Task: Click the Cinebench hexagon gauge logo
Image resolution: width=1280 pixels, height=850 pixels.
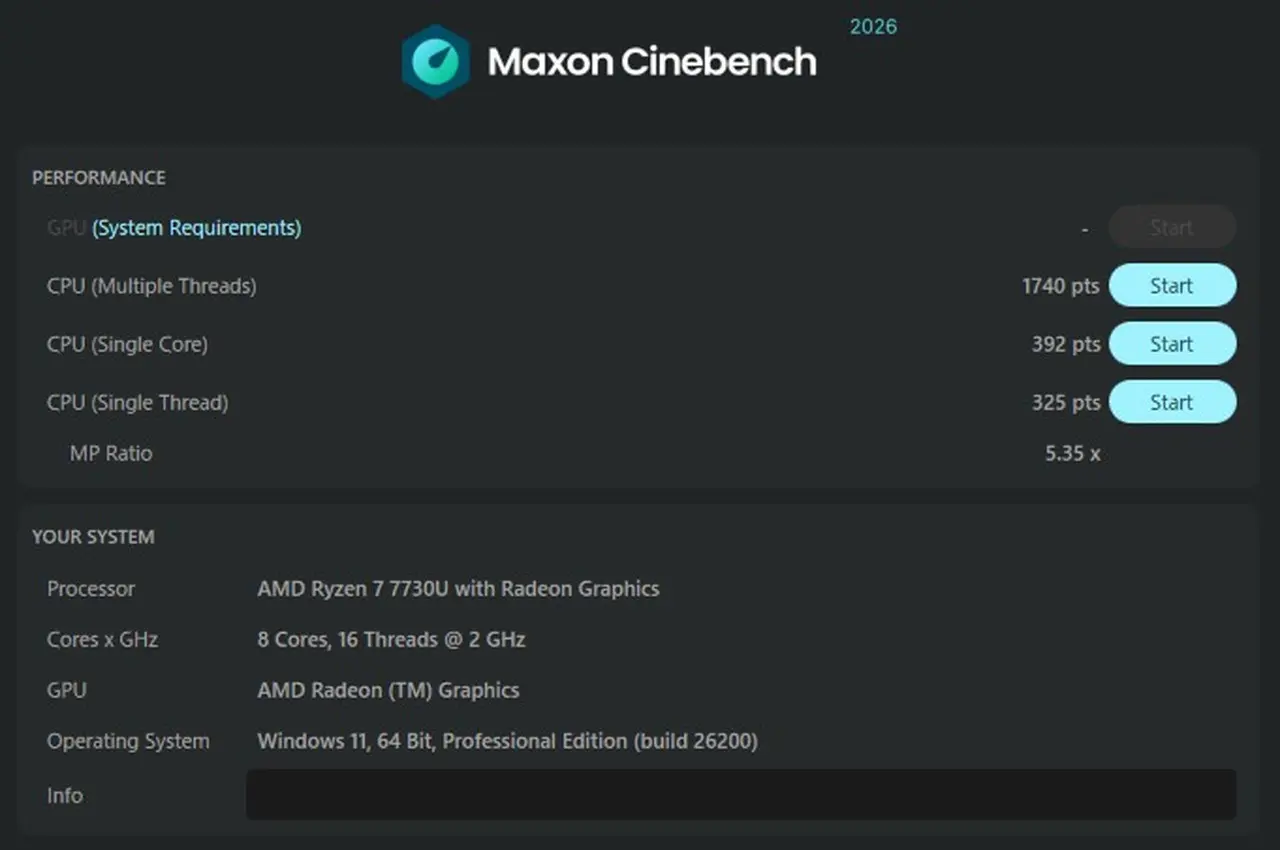Action: tap(435, 62)
